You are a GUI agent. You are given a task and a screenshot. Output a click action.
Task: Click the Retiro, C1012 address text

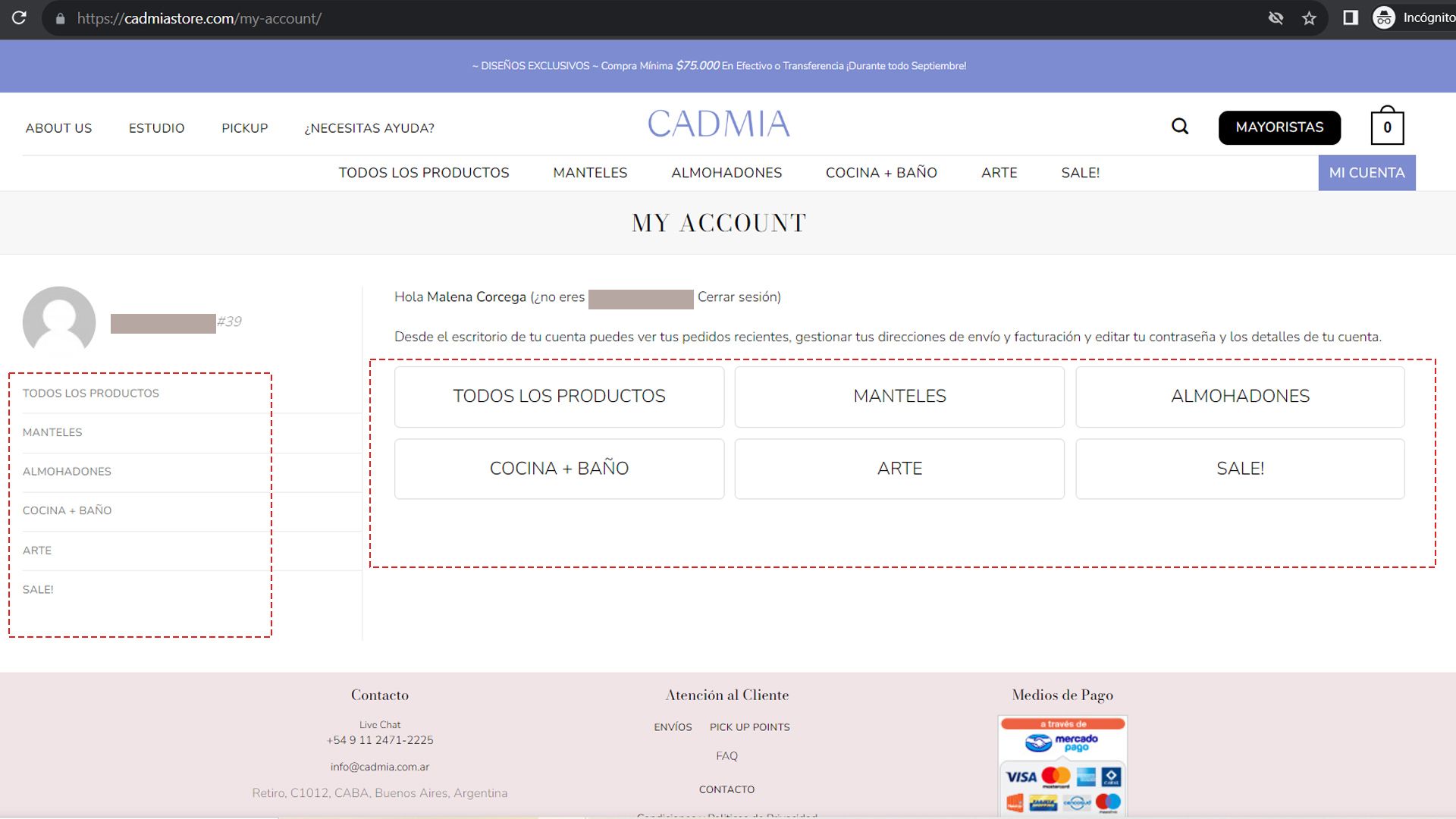click(x=380, y=793)
